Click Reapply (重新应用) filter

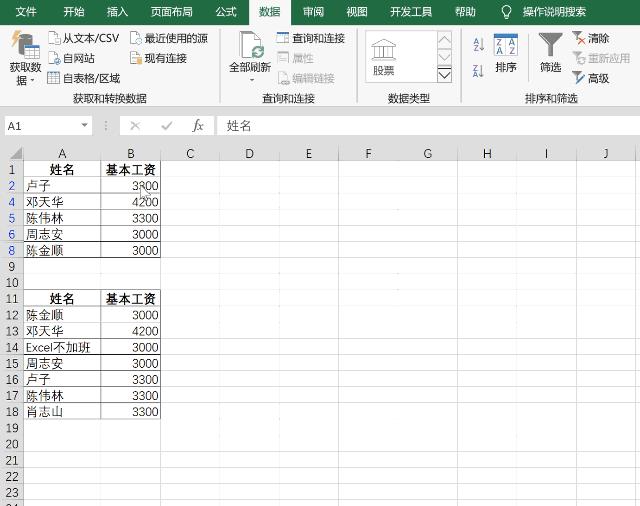pos(601,58)
